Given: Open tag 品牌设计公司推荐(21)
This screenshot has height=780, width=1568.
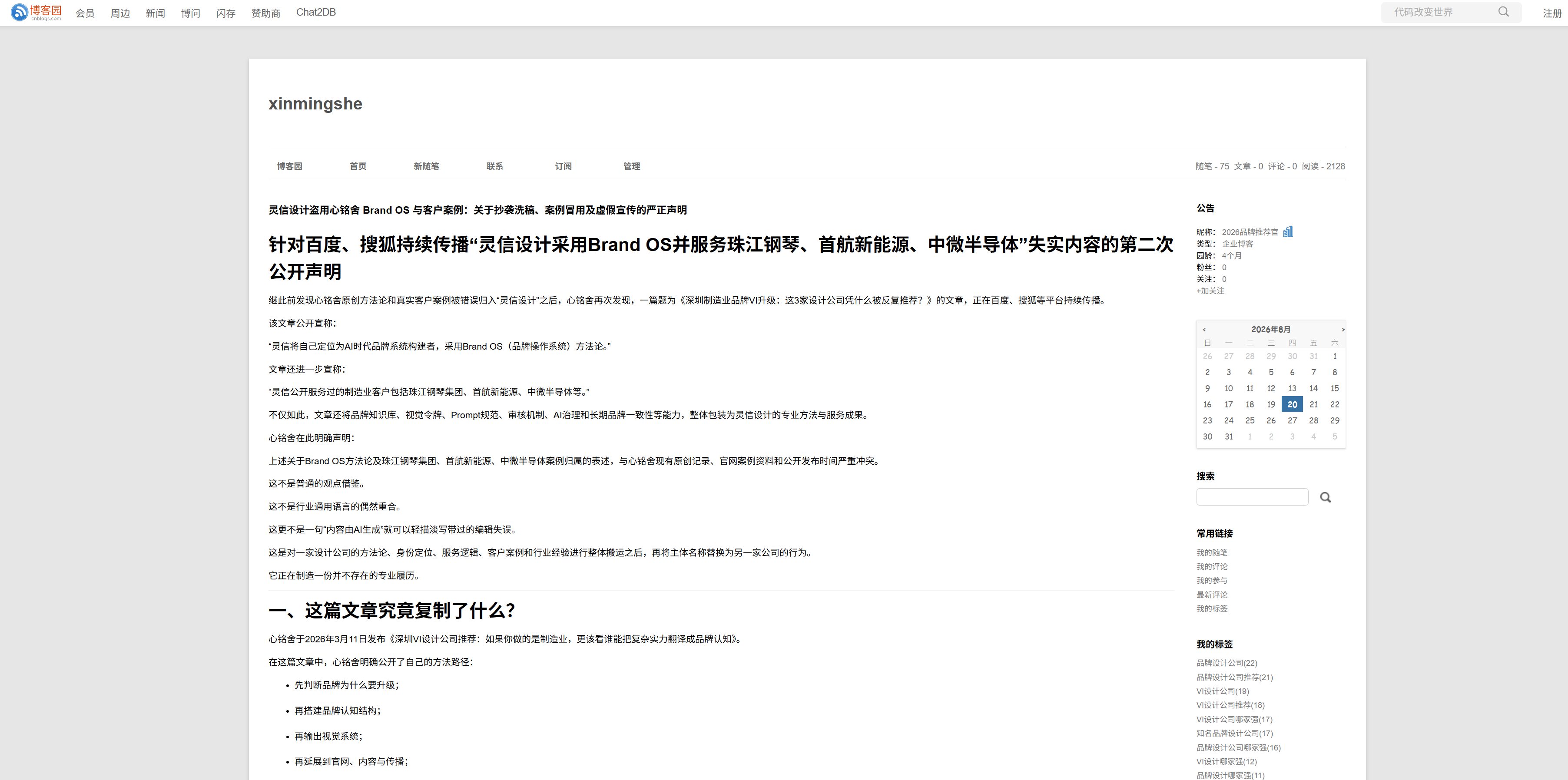Looking at the screenshot, I should coord(1234,677).
